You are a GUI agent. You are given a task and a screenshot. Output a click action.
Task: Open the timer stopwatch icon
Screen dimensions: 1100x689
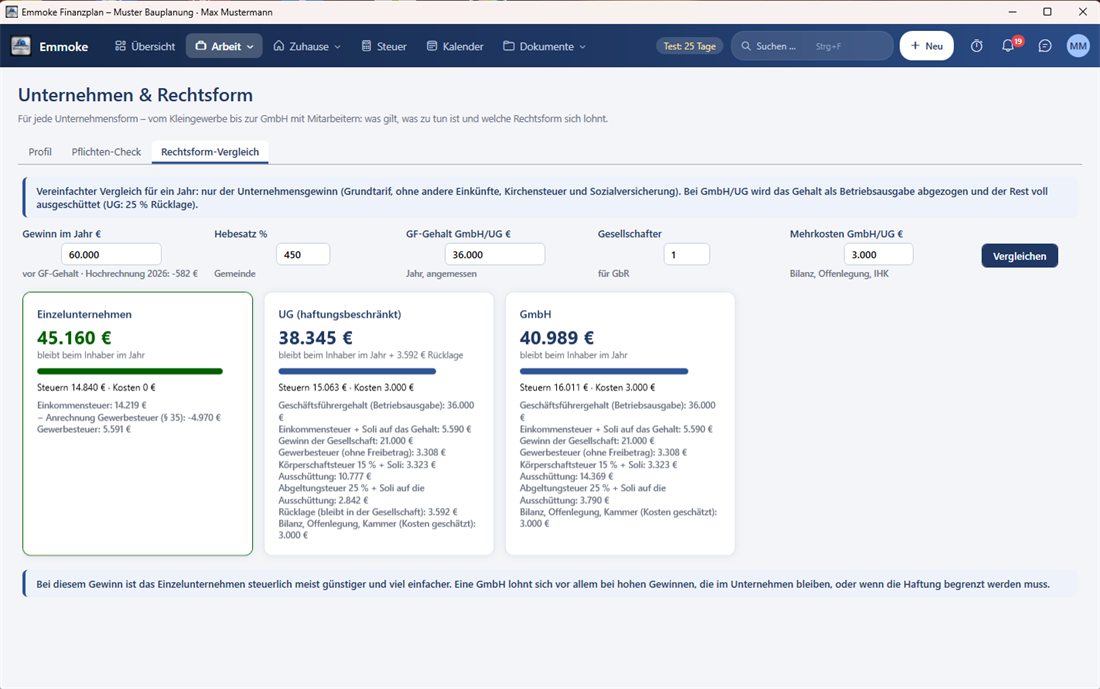pyautogui.click(x=977, y=46)
